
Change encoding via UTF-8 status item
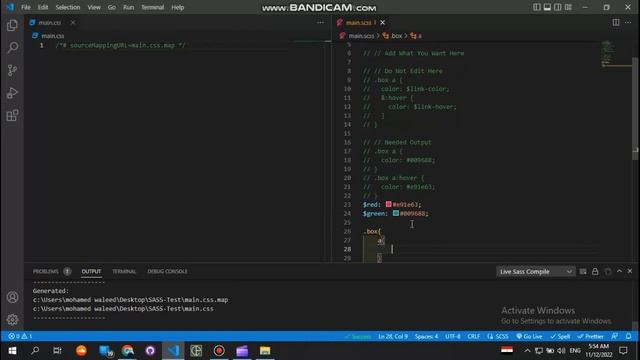click(453, 336)
